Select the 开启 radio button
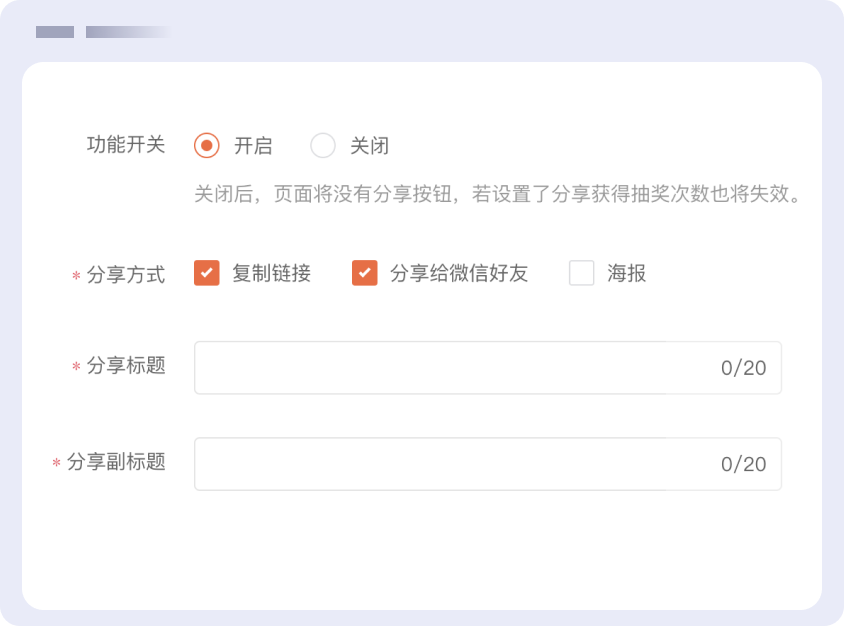 pyautogui.click(x=206, y=146)
